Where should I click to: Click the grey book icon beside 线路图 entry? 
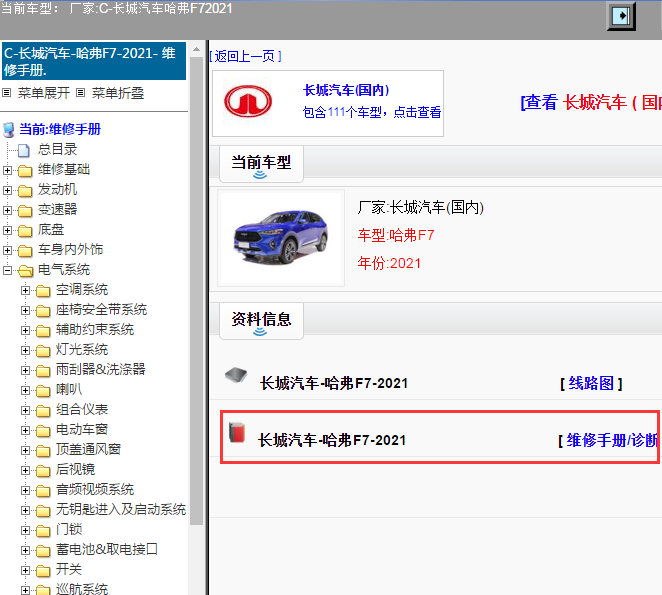point(236,375)
